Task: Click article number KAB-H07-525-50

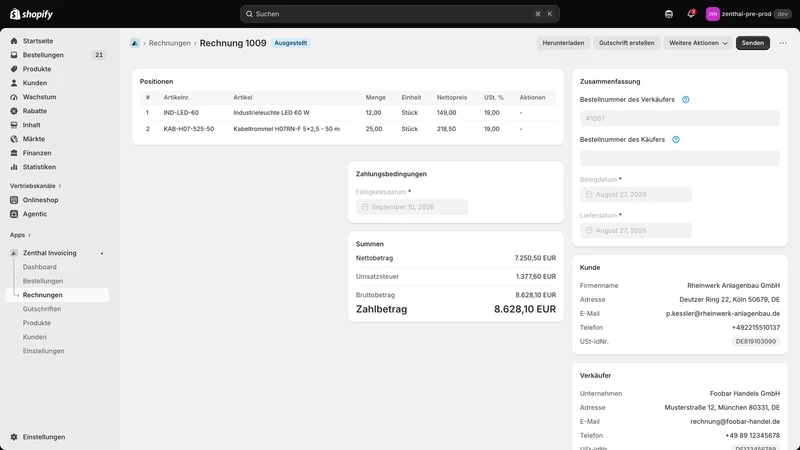Action: (189, 129)
